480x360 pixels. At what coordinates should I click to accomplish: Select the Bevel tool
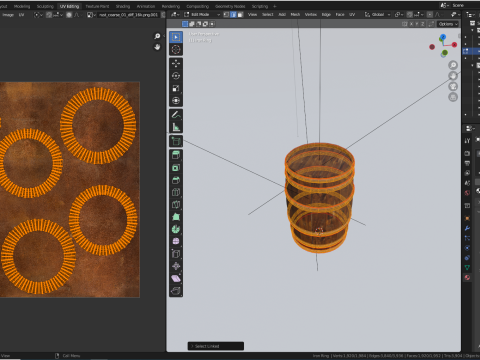176,180
